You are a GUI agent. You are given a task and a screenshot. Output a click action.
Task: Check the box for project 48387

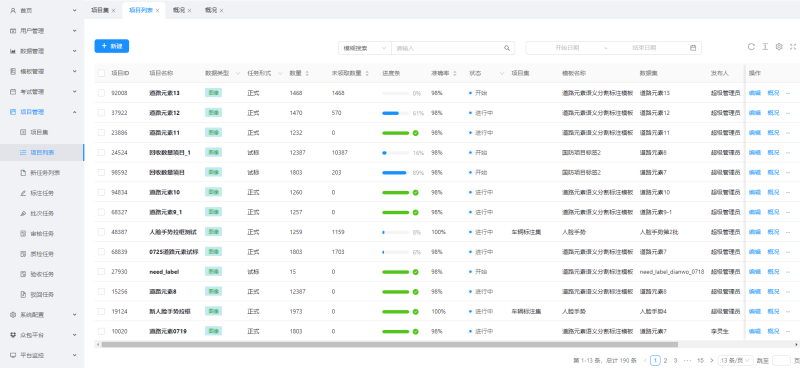pos(102,232)
